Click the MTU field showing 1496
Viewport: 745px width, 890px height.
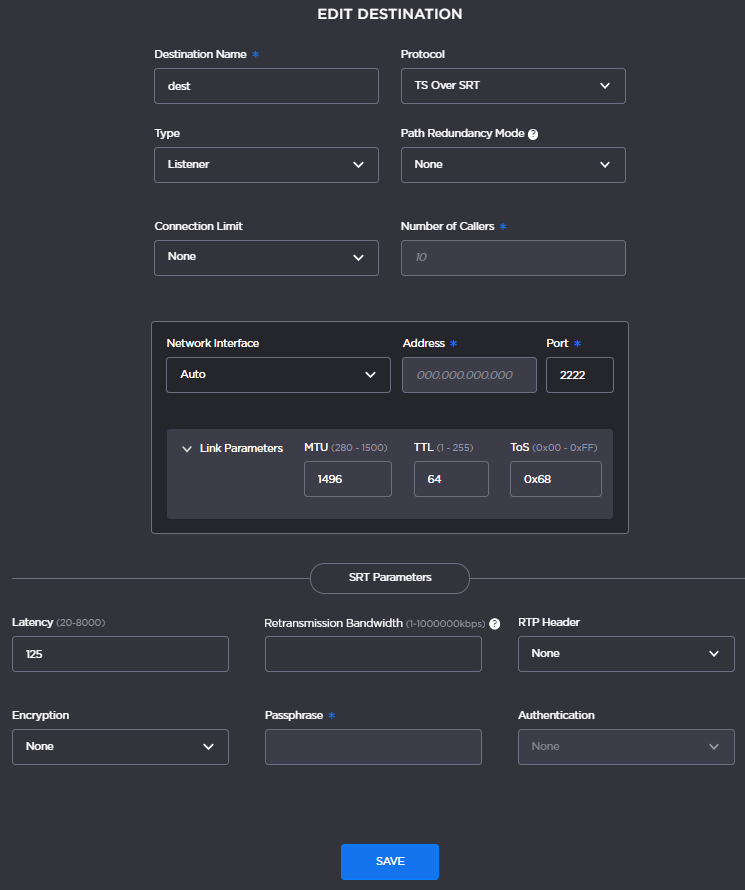point(347,479)
